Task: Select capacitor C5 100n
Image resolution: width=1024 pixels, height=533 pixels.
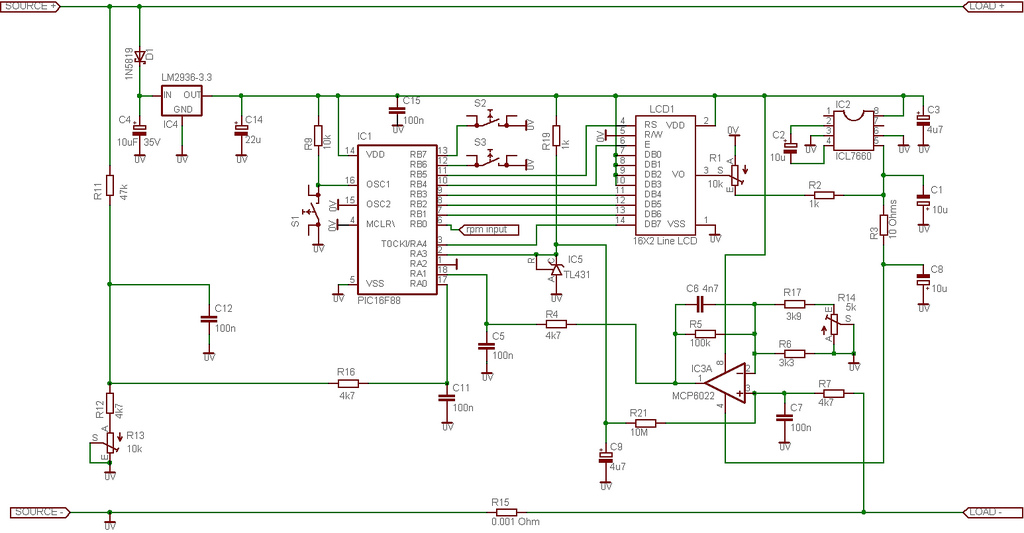Action: point(487,347)
